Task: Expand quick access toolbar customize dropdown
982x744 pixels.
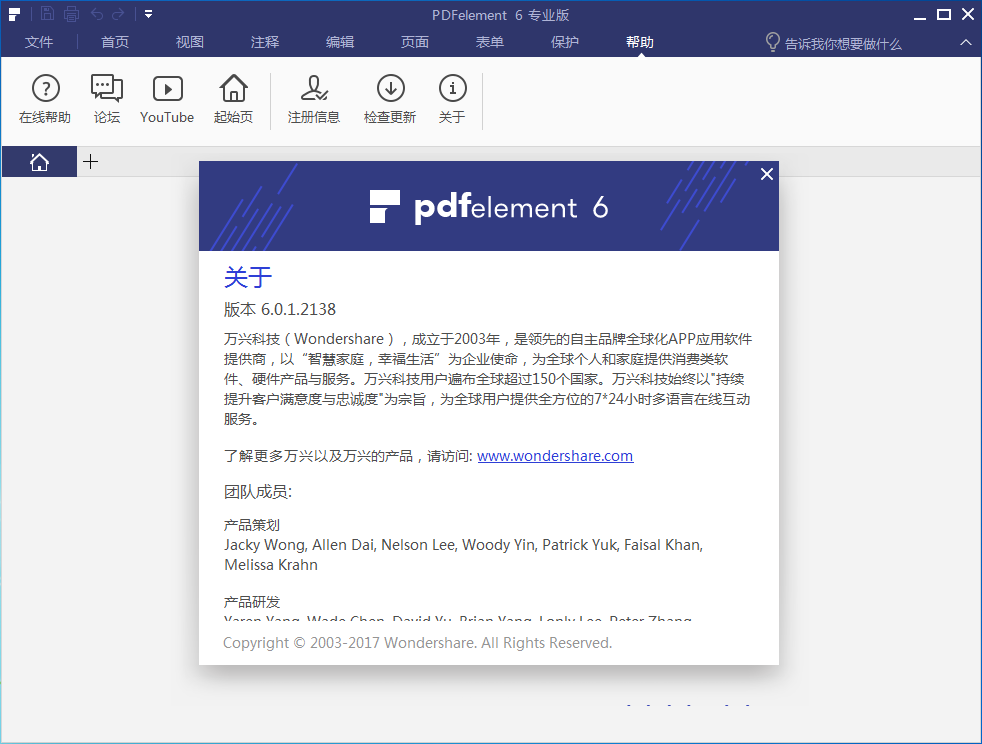Action: [148, 14]
